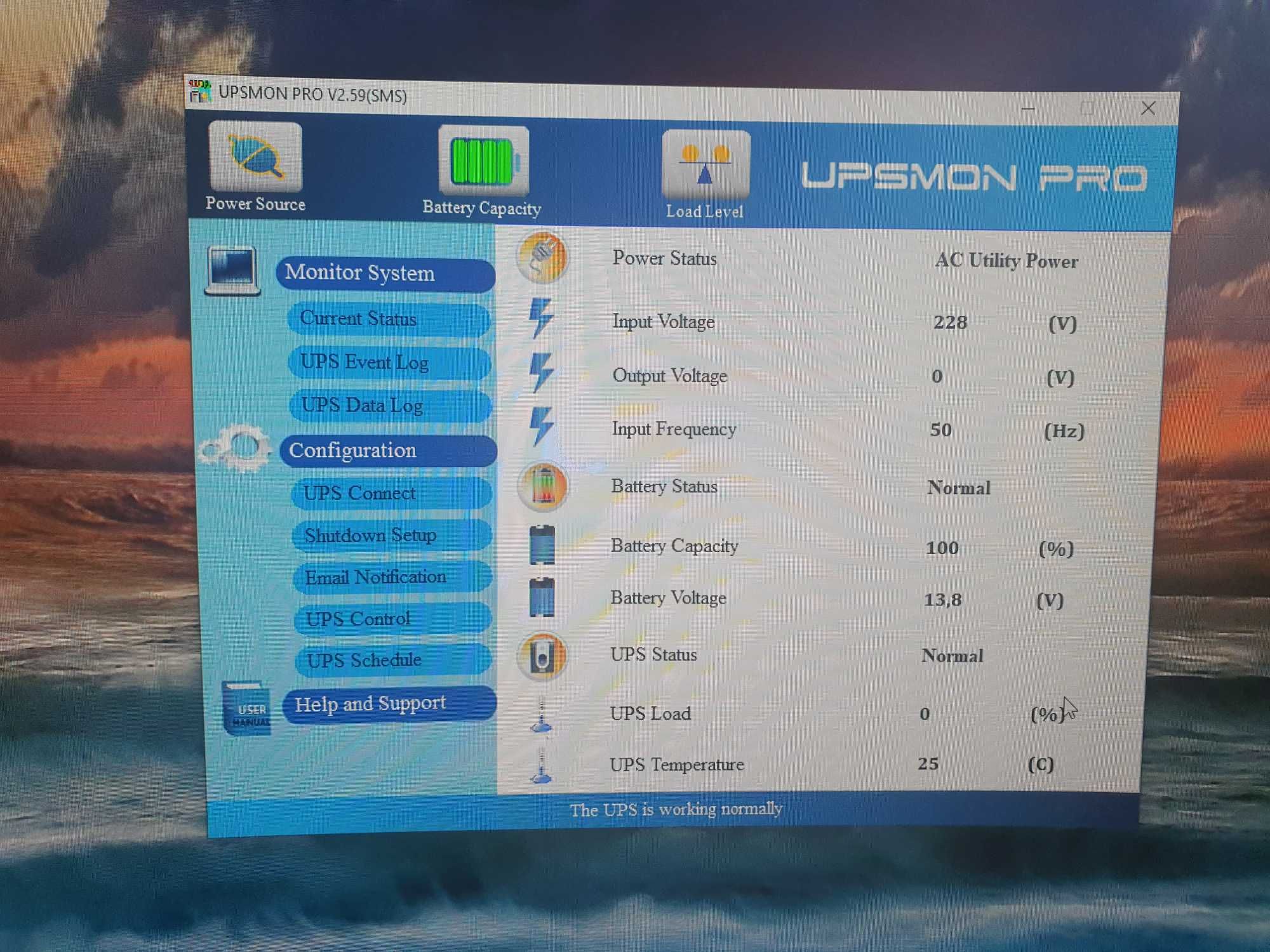Viewport: 1270px width, 952px height.
Task: Click the 'Output Voltage' label
Action: point(669,376)
